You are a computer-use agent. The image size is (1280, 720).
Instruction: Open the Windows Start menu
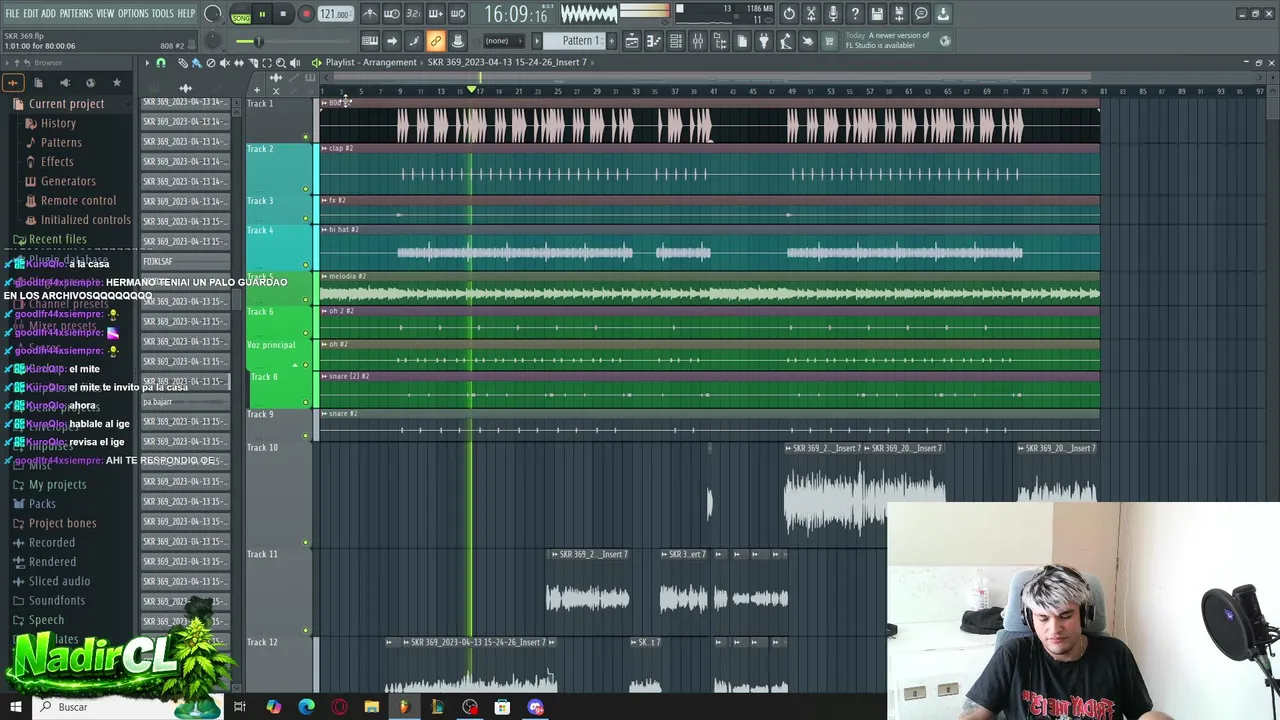tap(17, 707)
